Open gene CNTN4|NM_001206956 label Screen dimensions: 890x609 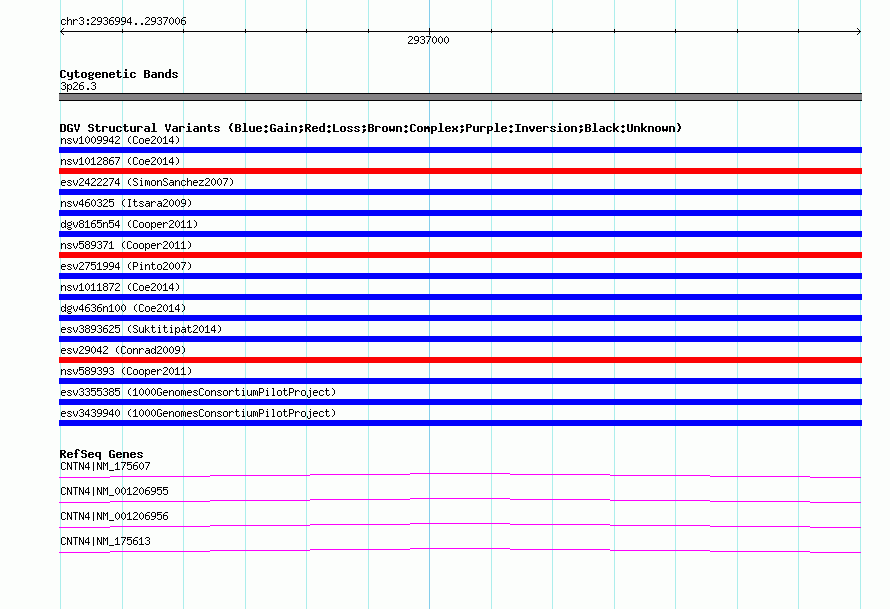click(x=114, y=516)
